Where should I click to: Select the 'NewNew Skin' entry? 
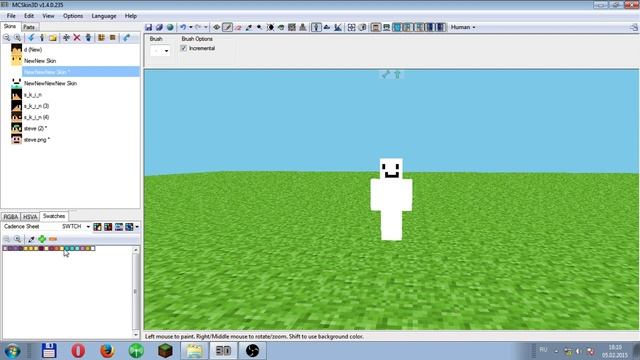click(40, 61)
